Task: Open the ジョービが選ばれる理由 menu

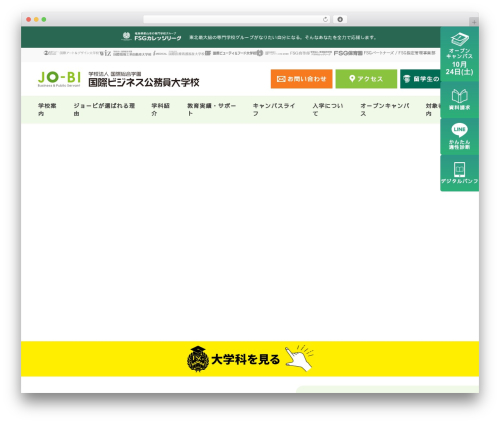Action: pos(104,109)
